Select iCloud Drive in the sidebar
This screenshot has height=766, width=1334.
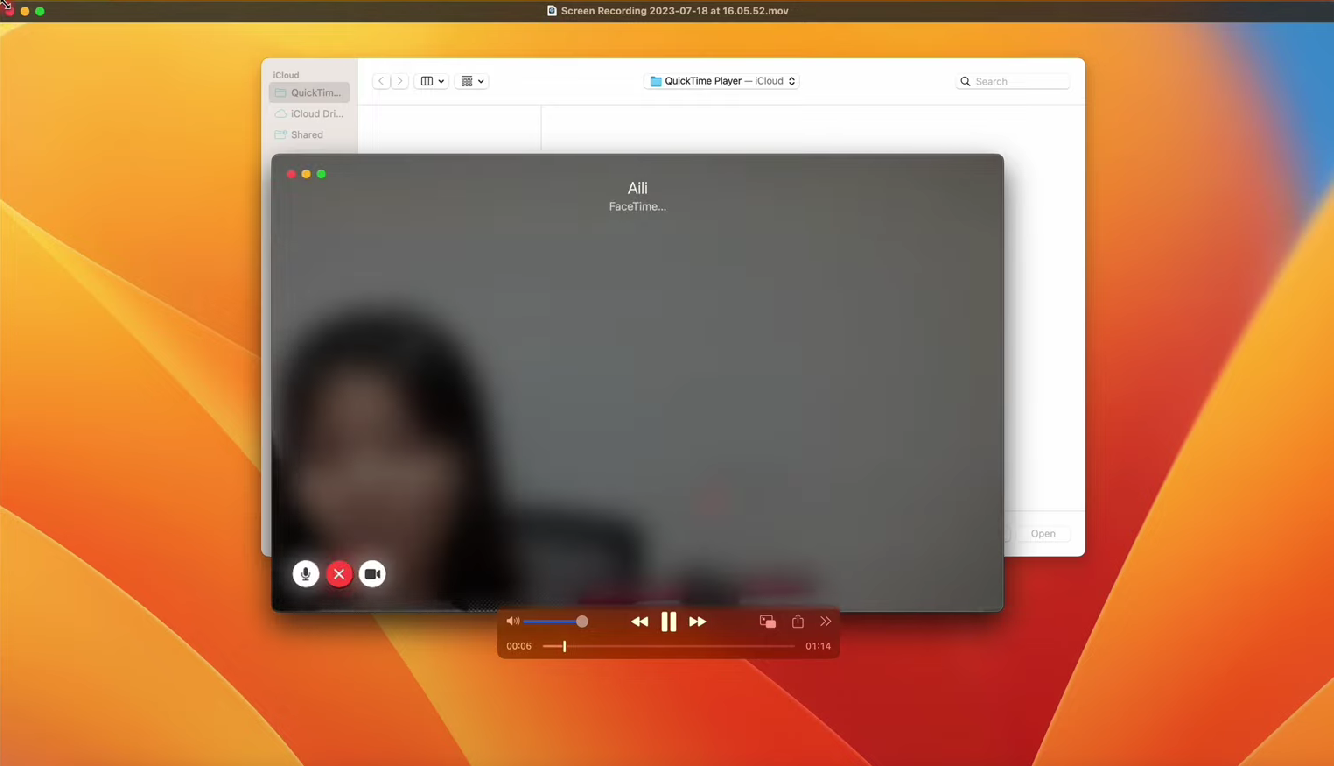pos(309,114)
